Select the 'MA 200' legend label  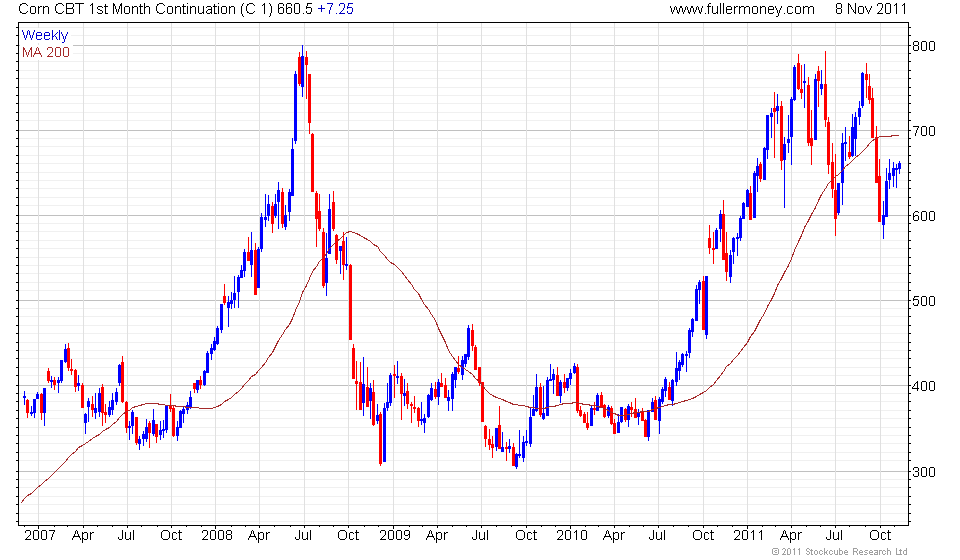pyautogui.click(x=46, y=52)
